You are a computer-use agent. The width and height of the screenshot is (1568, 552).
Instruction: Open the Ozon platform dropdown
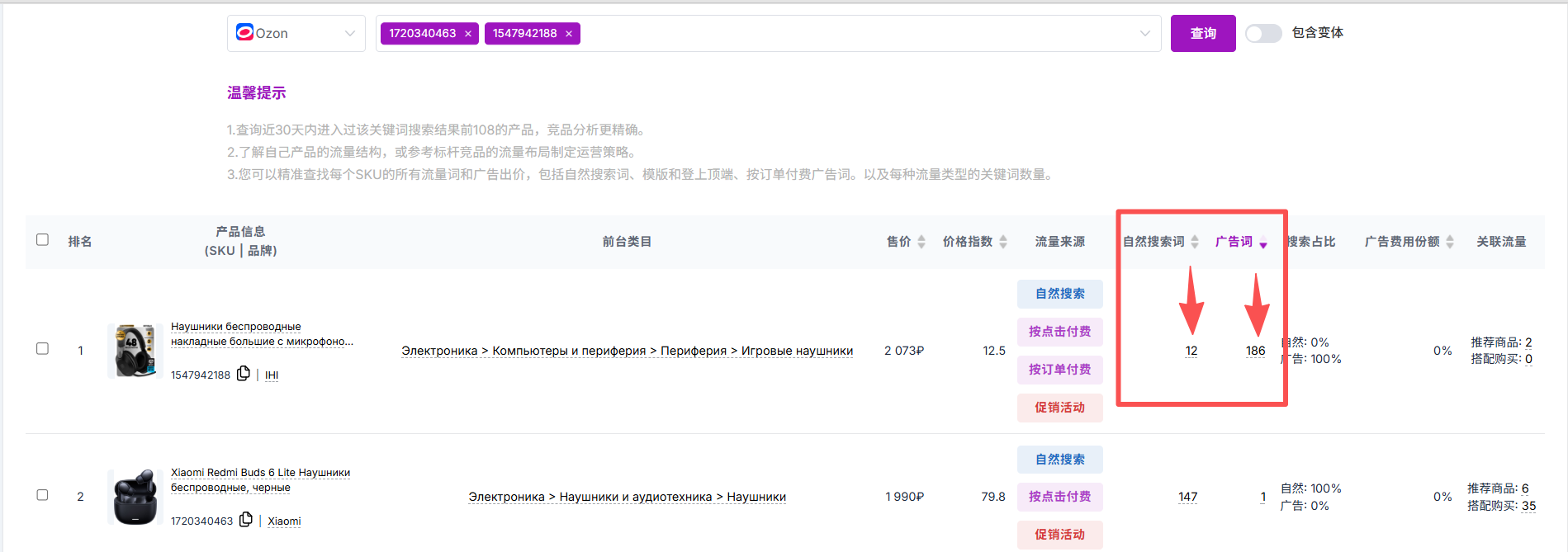296,34
